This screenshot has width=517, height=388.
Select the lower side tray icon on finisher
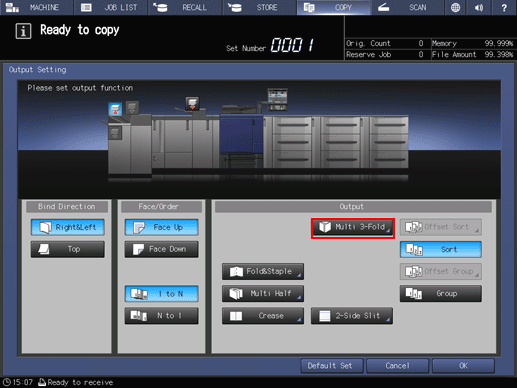[115, 133]
